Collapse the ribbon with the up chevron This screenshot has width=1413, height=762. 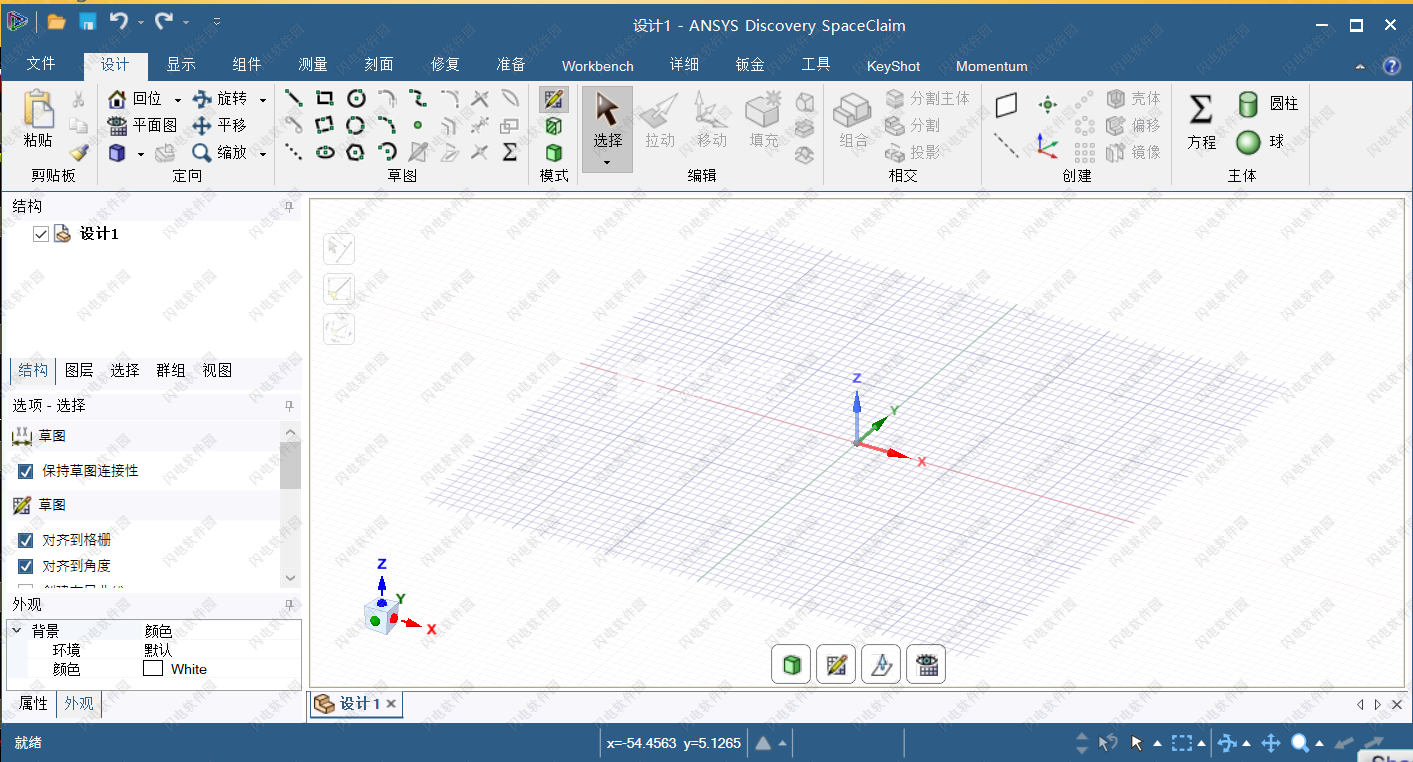(x=1360, y=66)
